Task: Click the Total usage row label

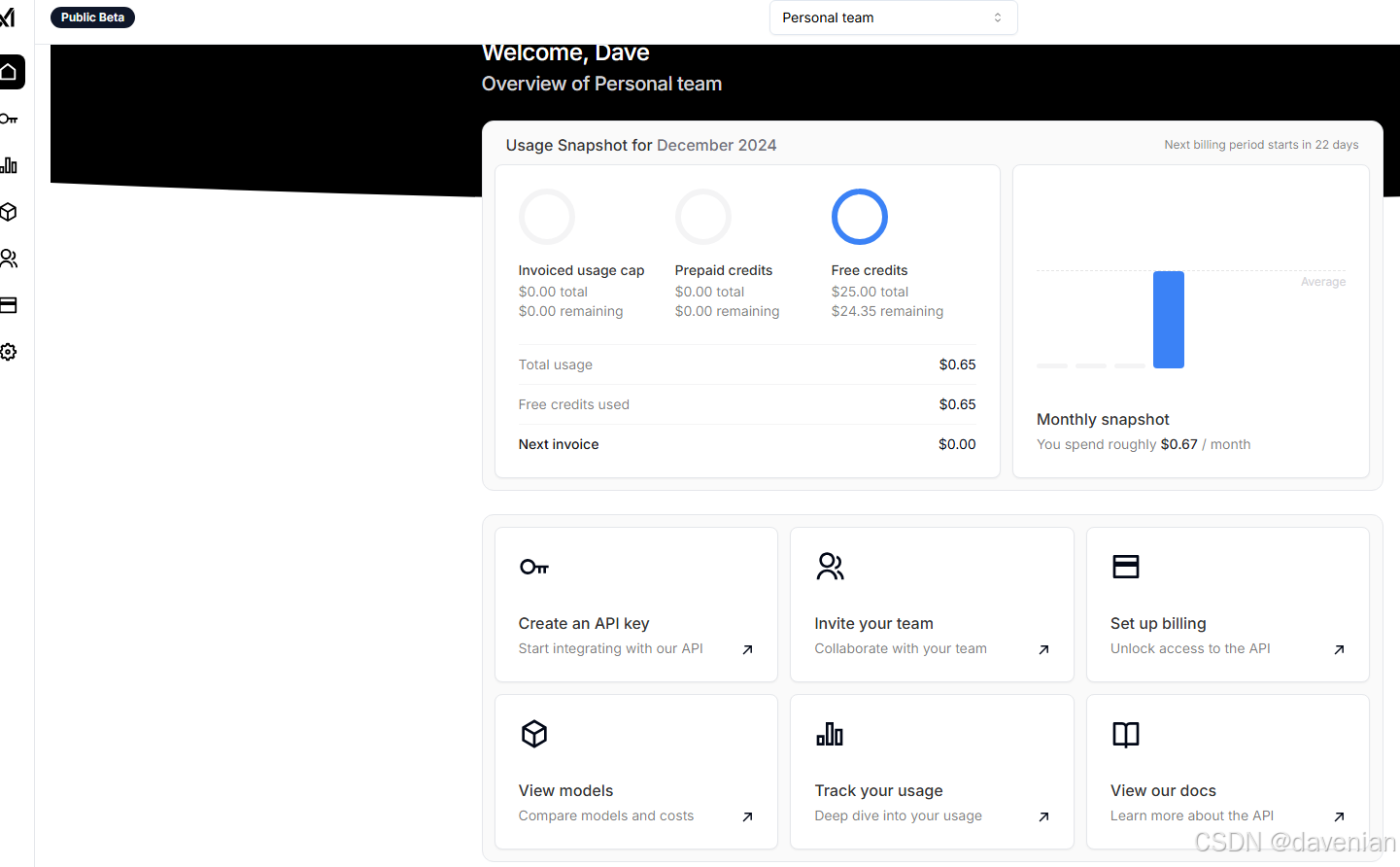Action: pyautogui.click(x=556, y=364)
